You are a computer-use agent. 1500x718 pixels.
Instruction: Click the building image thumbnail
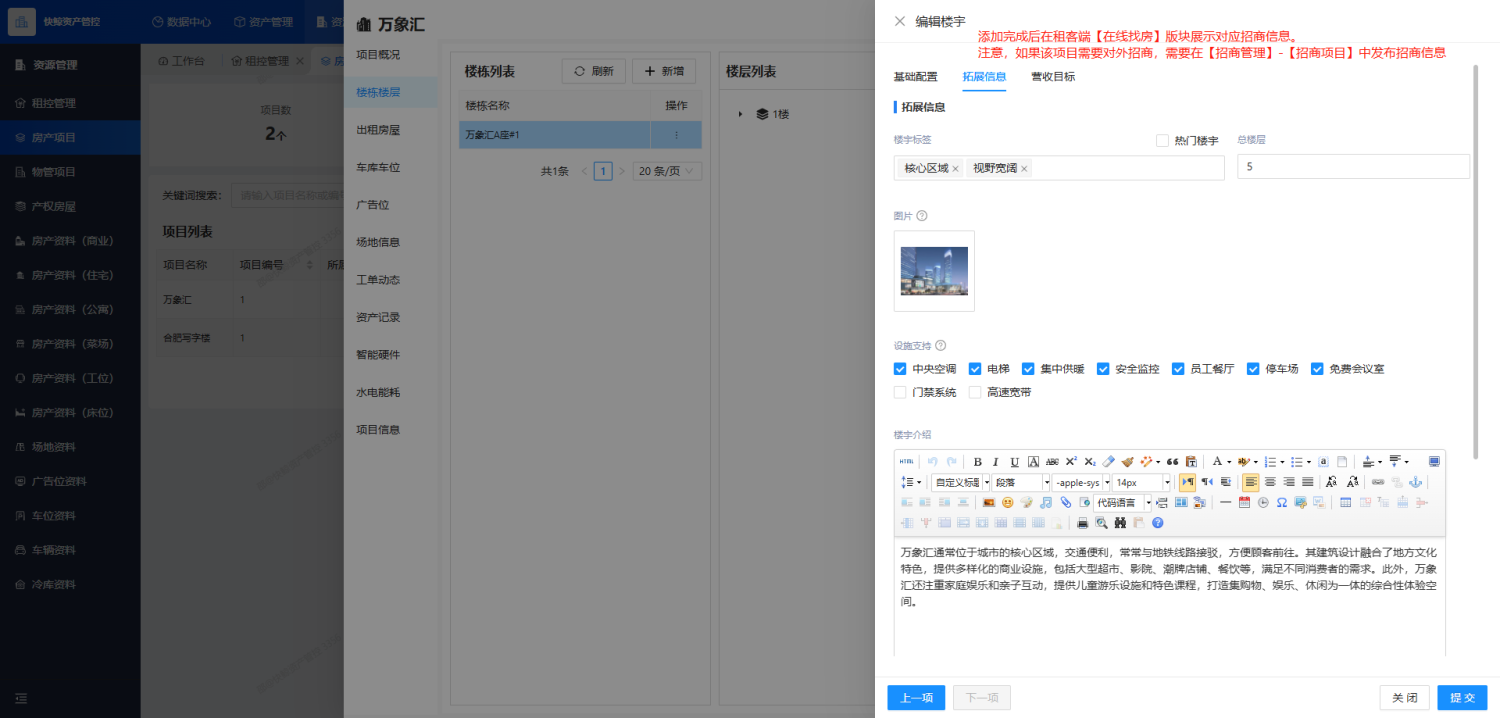point(934,271)
